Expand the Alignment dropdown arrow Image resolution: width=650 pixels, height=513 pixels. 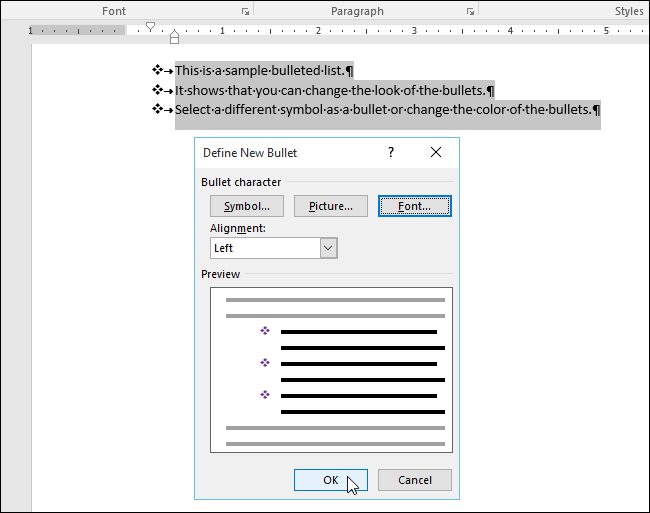328,248
